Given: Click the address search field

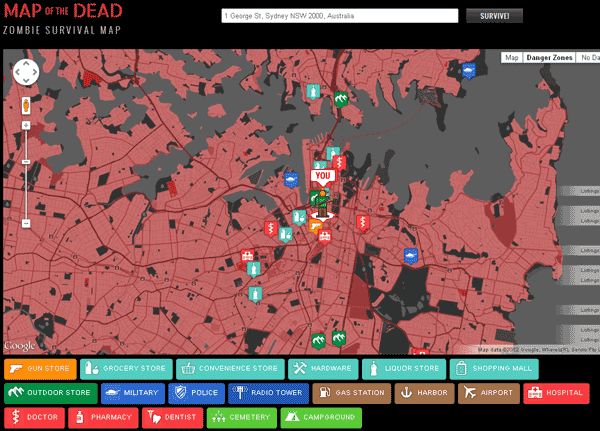Looking at the screenshot, I should click(x=340, y=16).
